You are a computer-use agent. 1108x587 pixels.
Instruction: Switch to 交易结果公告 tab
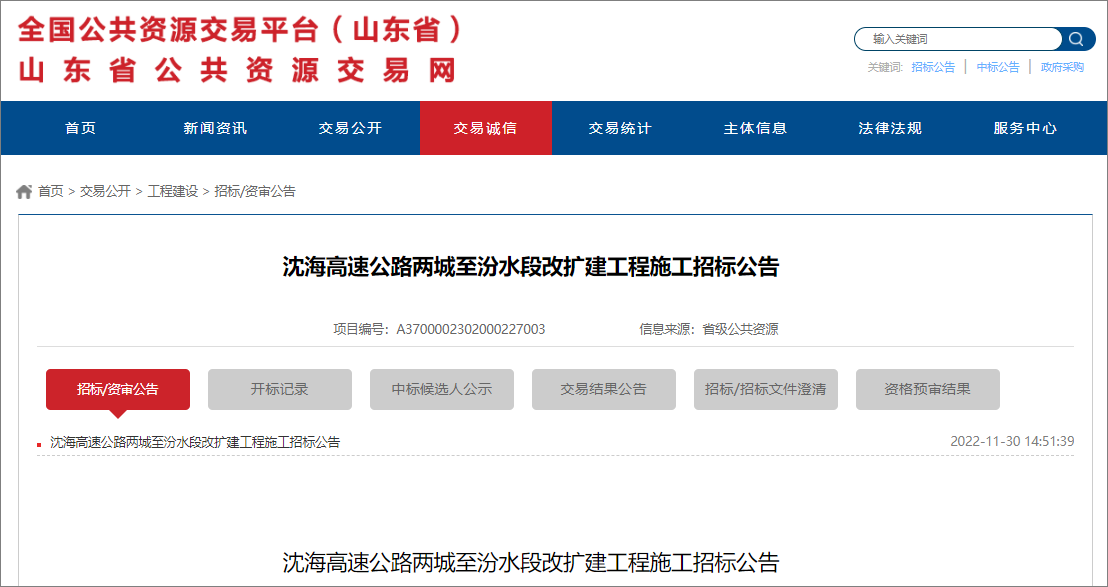[604, 389]
